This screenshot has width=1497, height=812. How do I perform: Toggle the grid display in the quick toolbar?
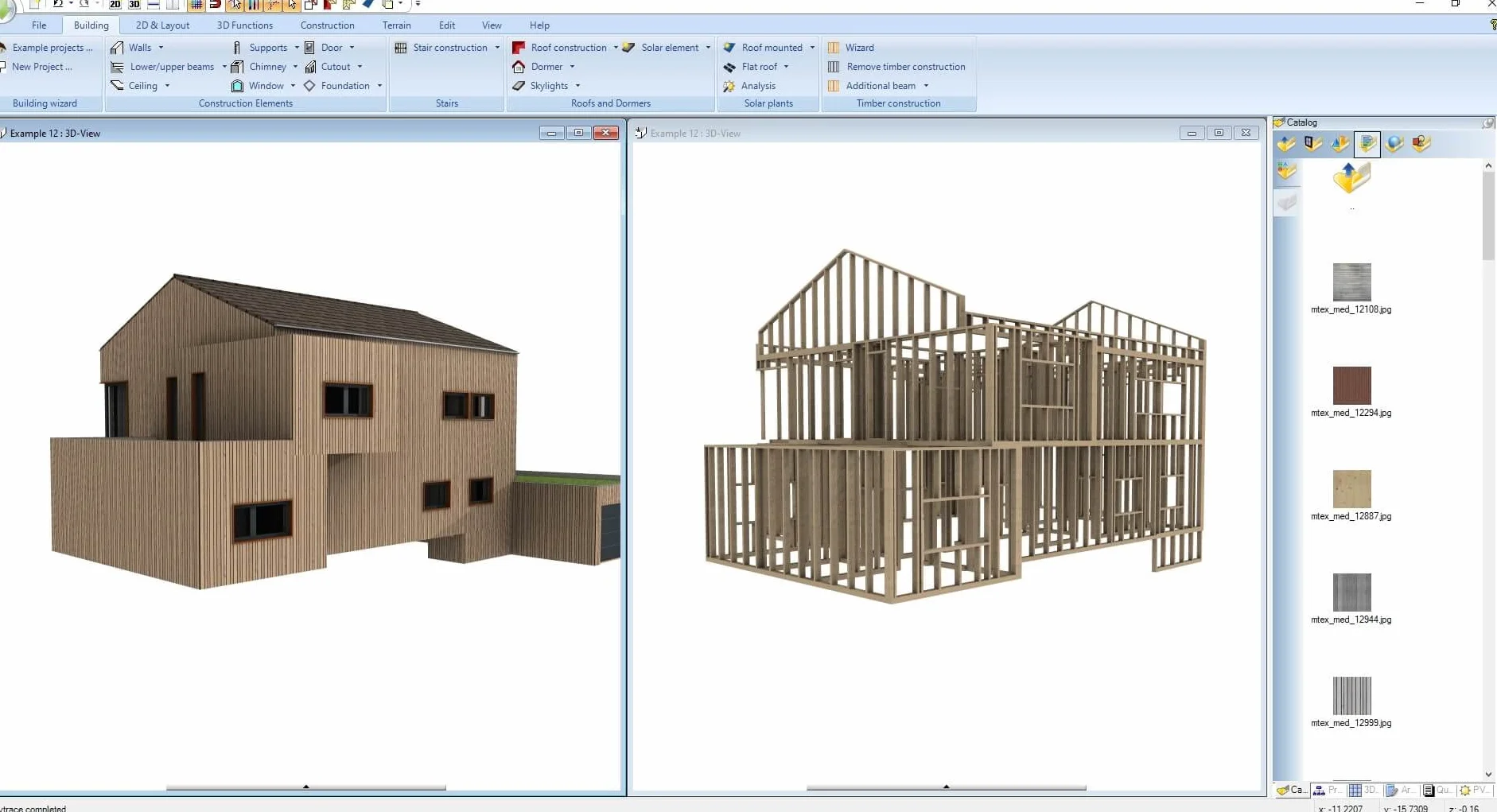196,5
